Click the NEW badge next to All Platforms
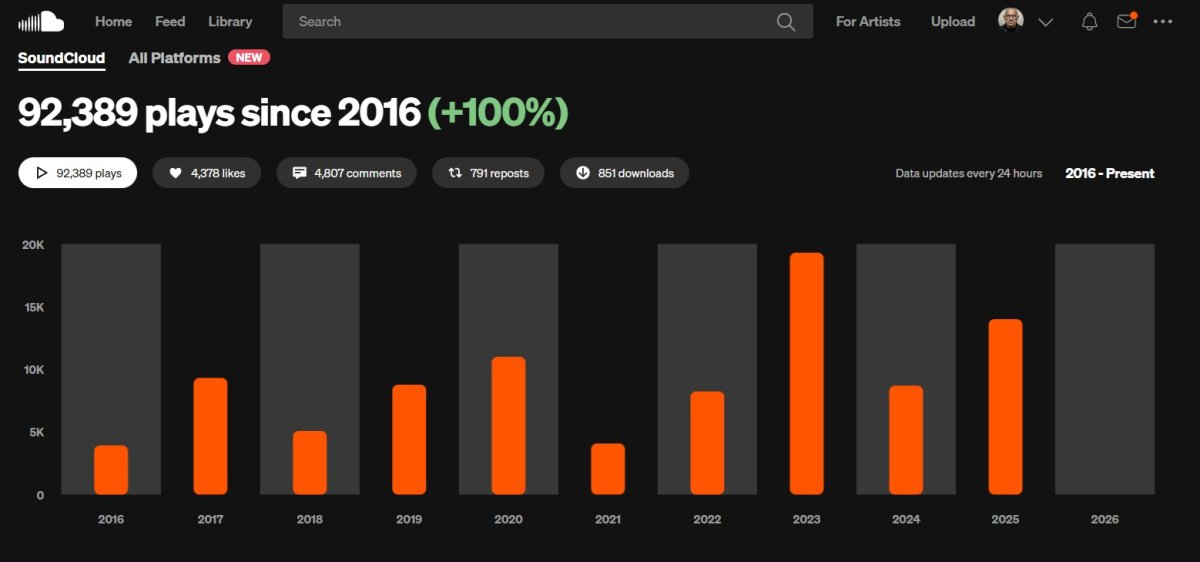The height and width of the screenshot is (562, 1200). pos(249,57)
